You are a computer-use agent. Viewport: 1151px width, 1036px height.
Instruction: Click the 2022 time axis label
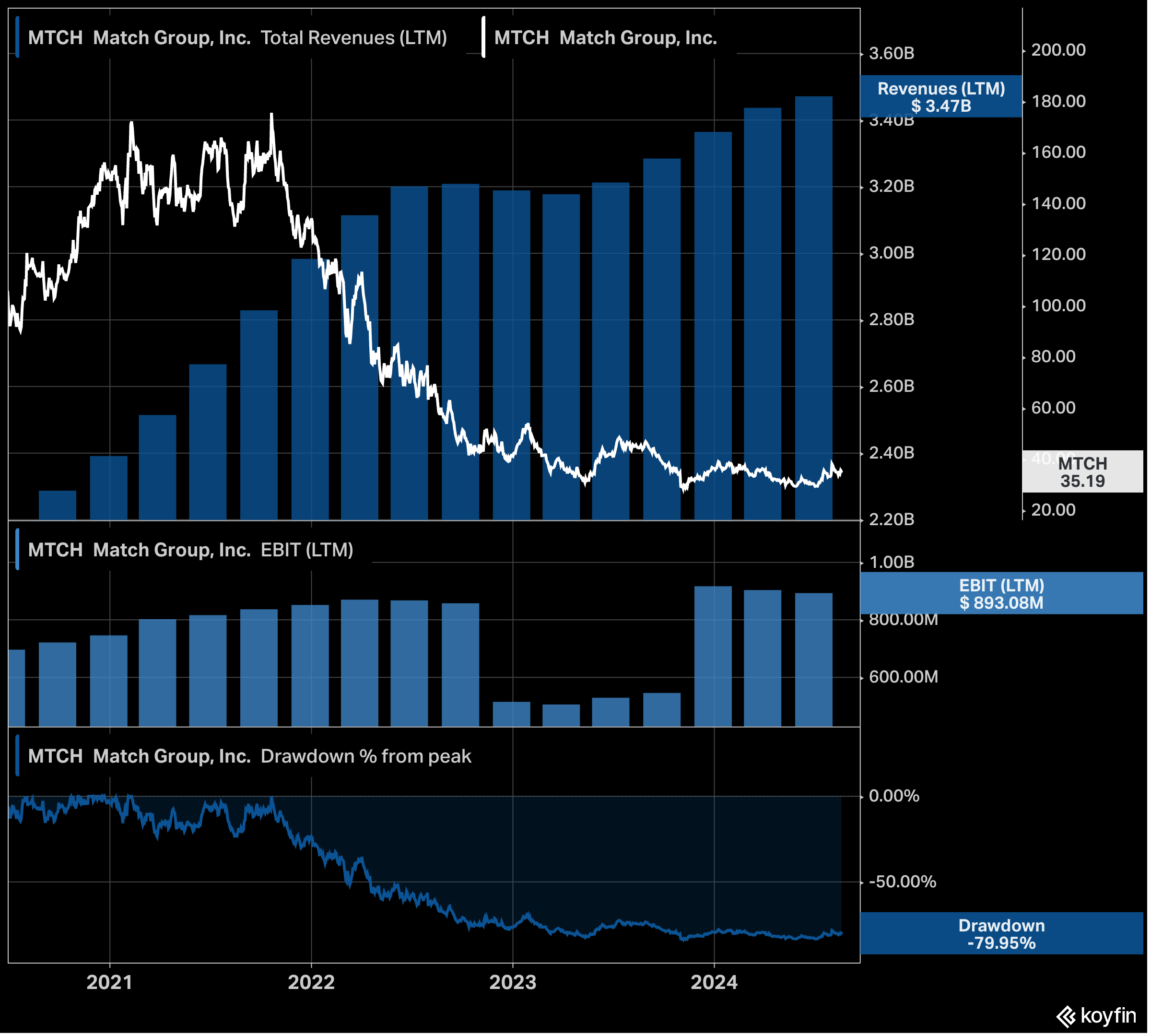click(311, 982)
